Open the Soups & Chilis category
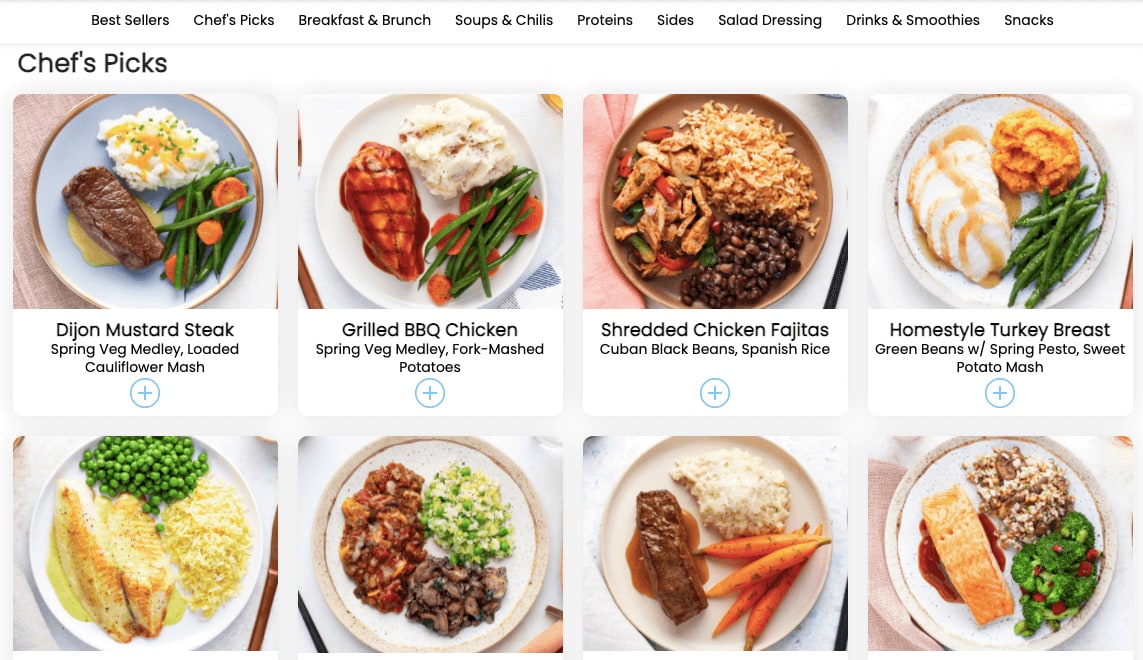Image resolution: width=1143 pixels, height=660 pixels. pos(504,20)
